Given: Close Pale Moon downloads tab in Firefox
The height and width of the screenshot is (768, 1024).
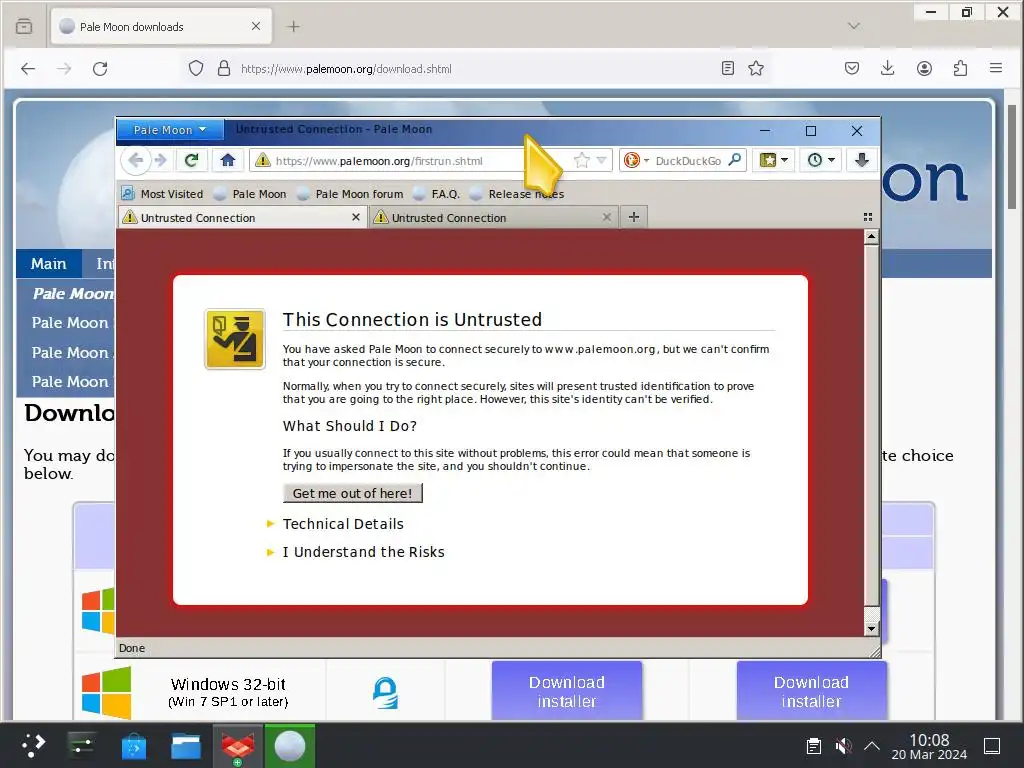Looking at the screenshot, I should pyautogui.click(x=256, y=26).
